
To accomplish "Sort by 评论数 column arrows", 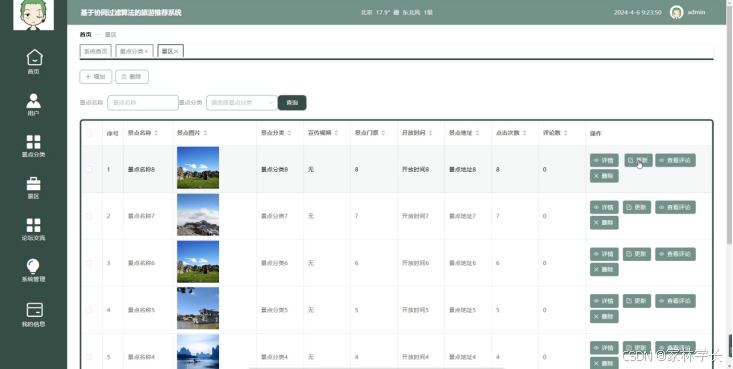I will pyautogui.click(x=565, y=133).
